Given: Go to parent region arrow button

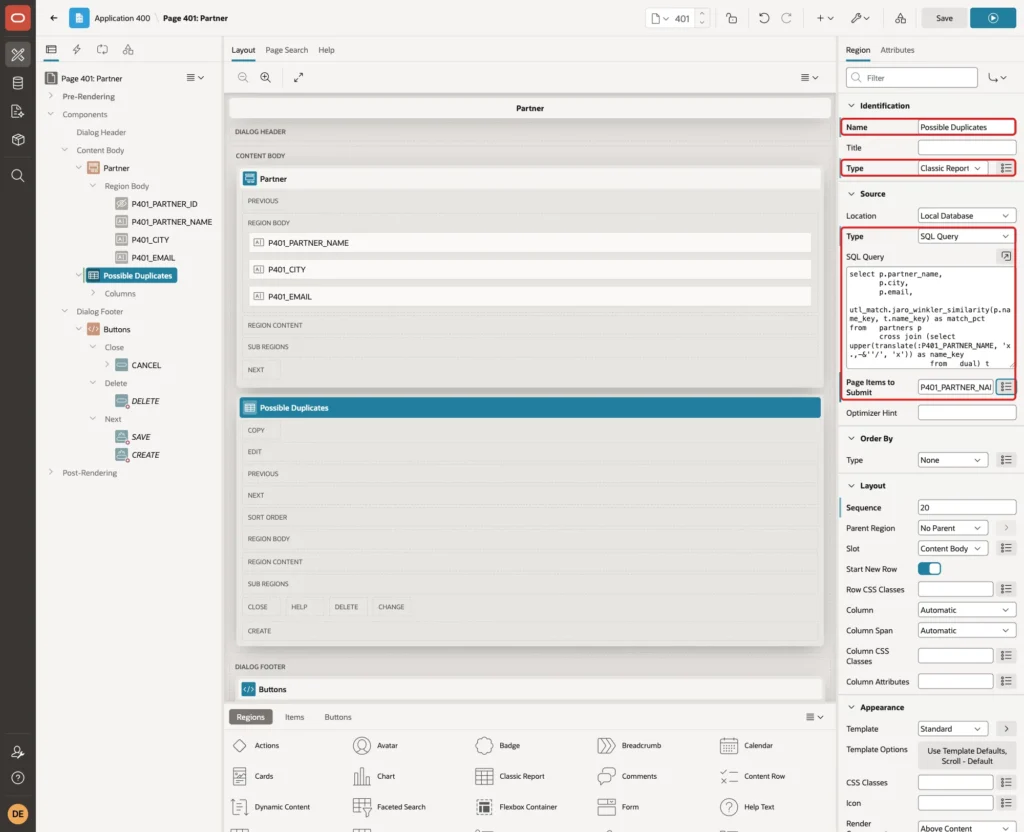Looking at the screenshot, I should tap(1006, 528).
